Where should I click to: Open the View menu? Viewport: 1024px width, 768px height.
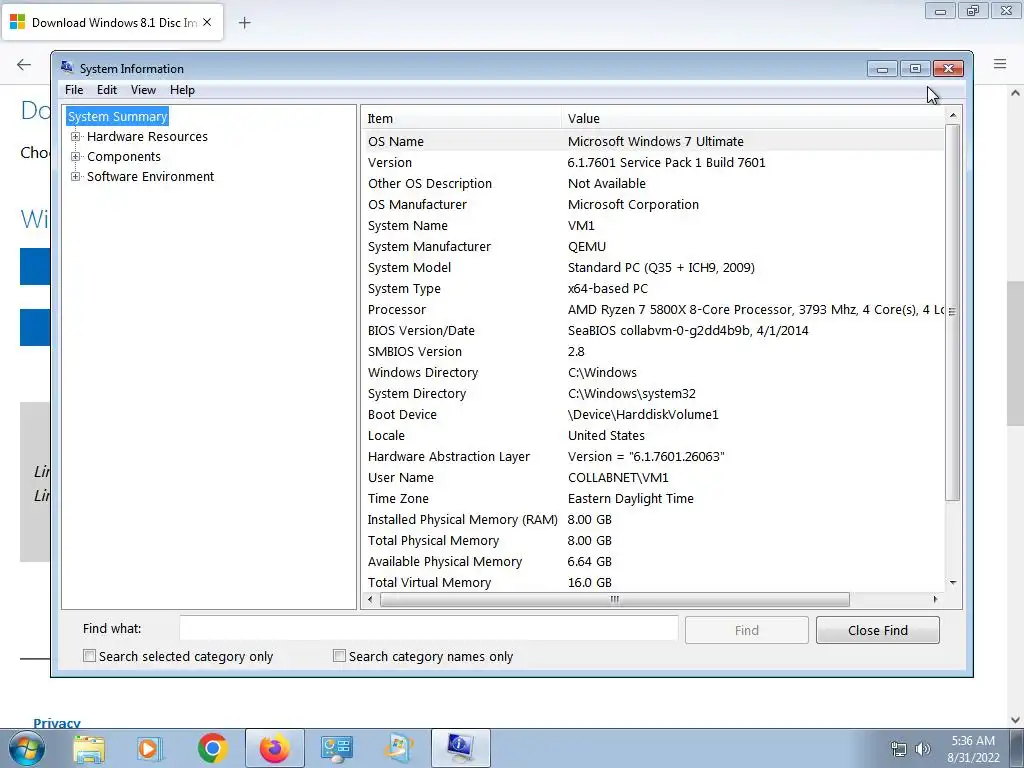pos(143,90)
